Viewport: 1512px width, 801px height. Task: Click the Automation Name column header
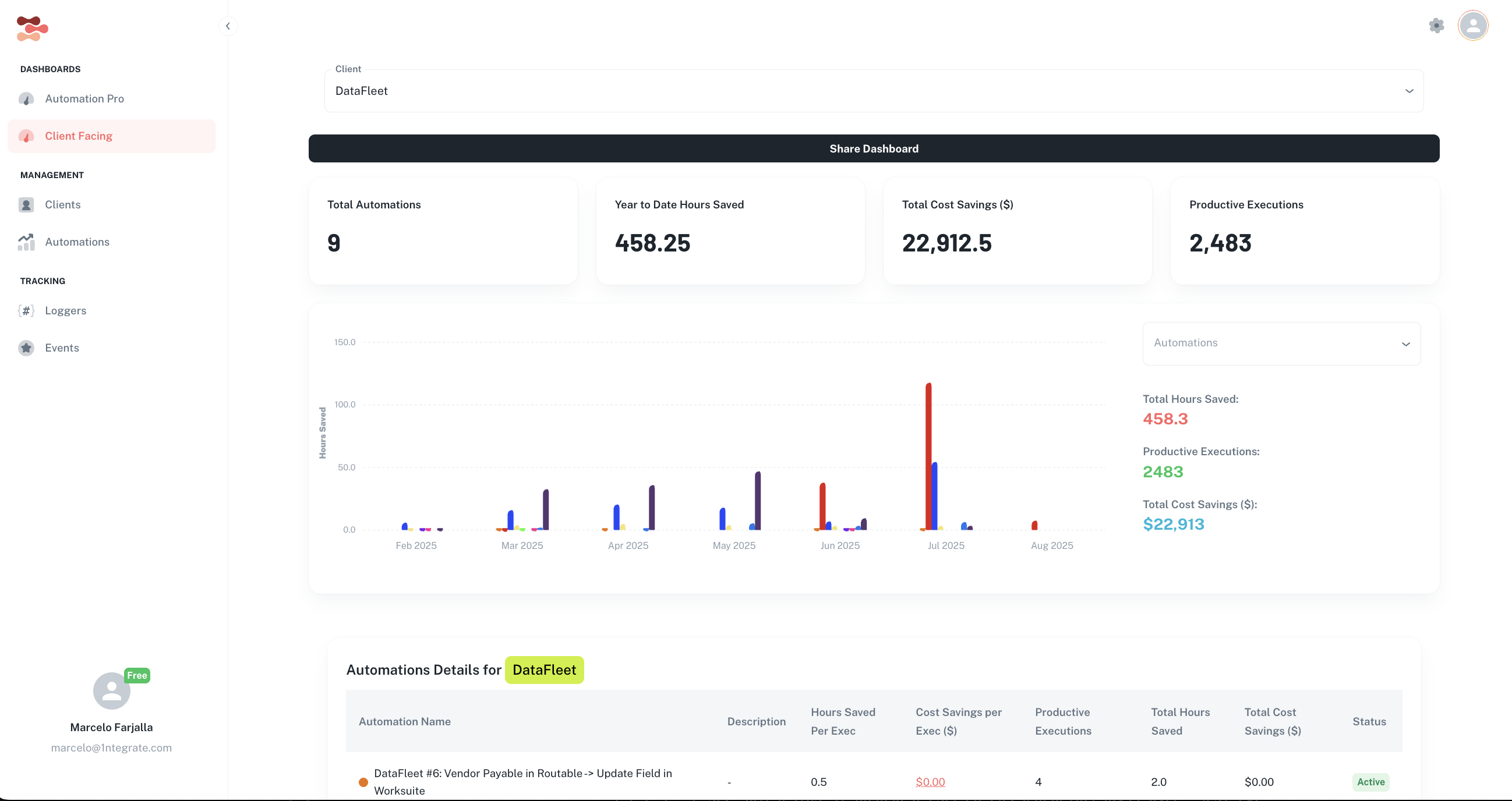pos(404,722)
